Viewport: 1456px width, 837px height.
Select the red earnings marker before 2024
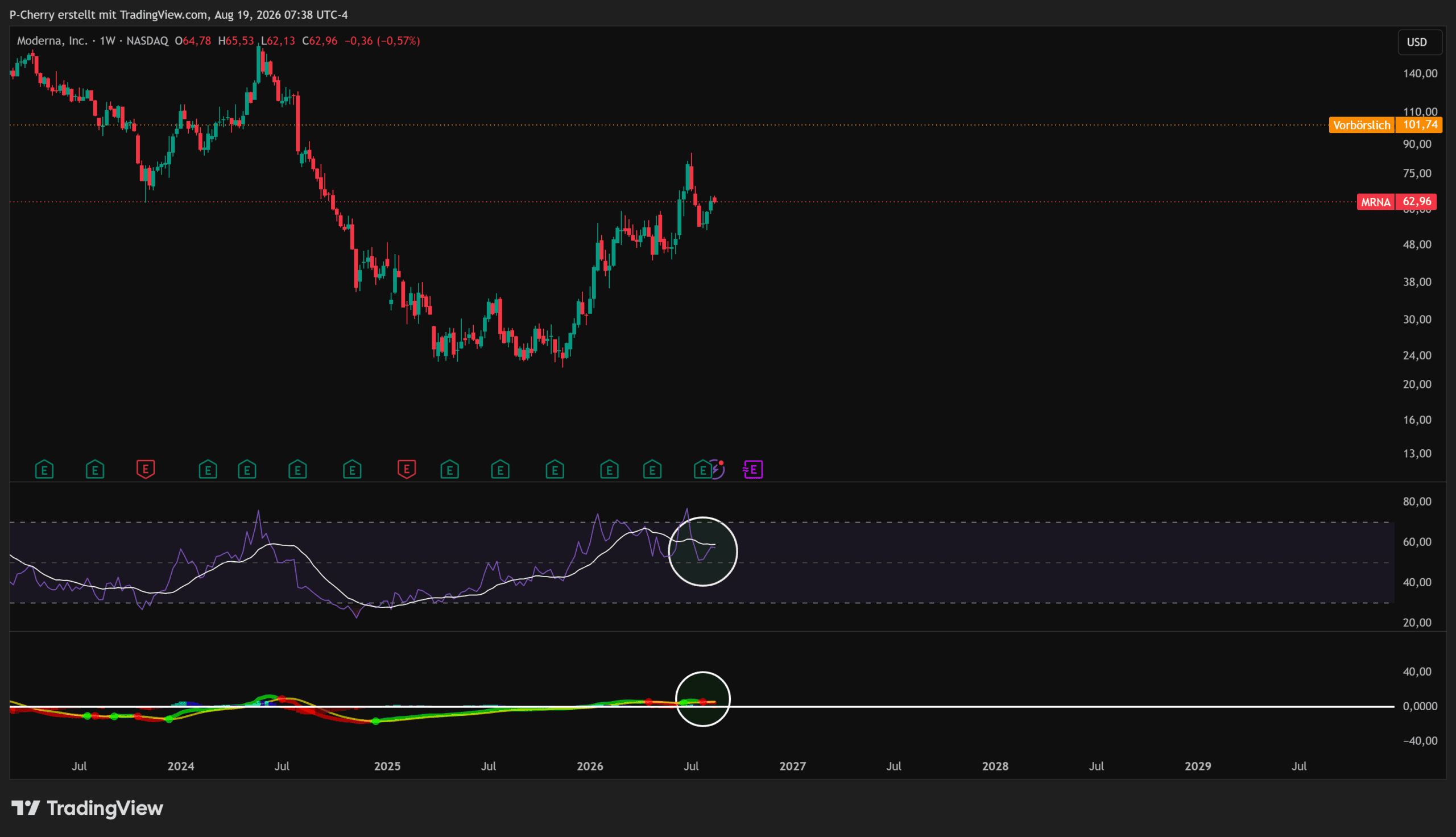pyautogui.click(x=146, y=469)
